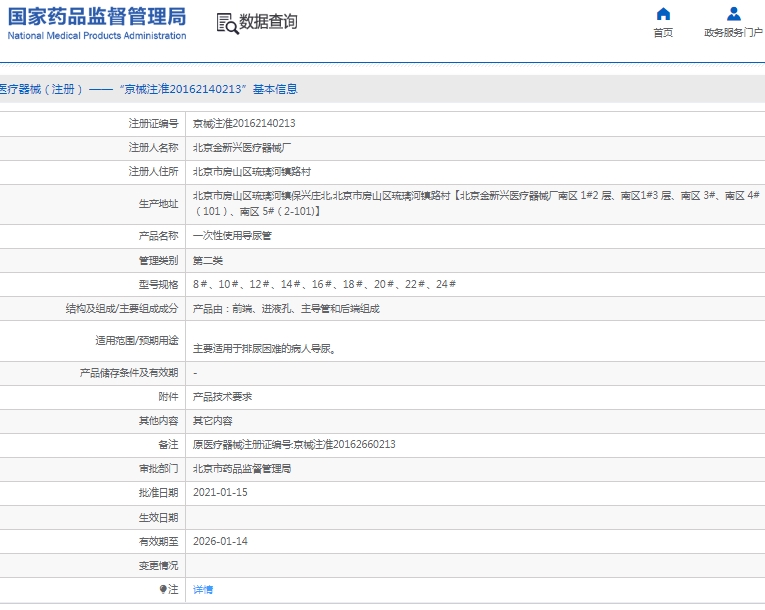Click the expiry date 2026-01-14
This screenshot has height=610, width=765.
coord(220,541)
